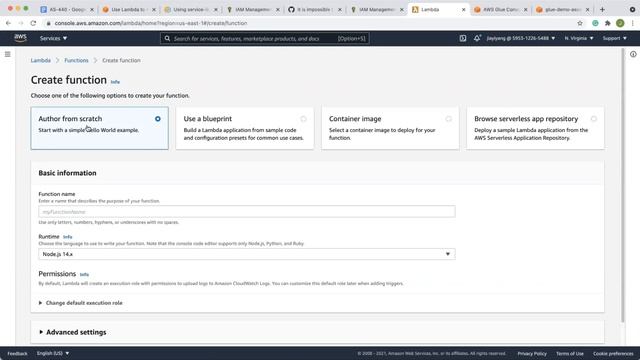The height and width of the screenshot is (360, 640).
Task: Open Info link next to Permissions
Action: 84,275
